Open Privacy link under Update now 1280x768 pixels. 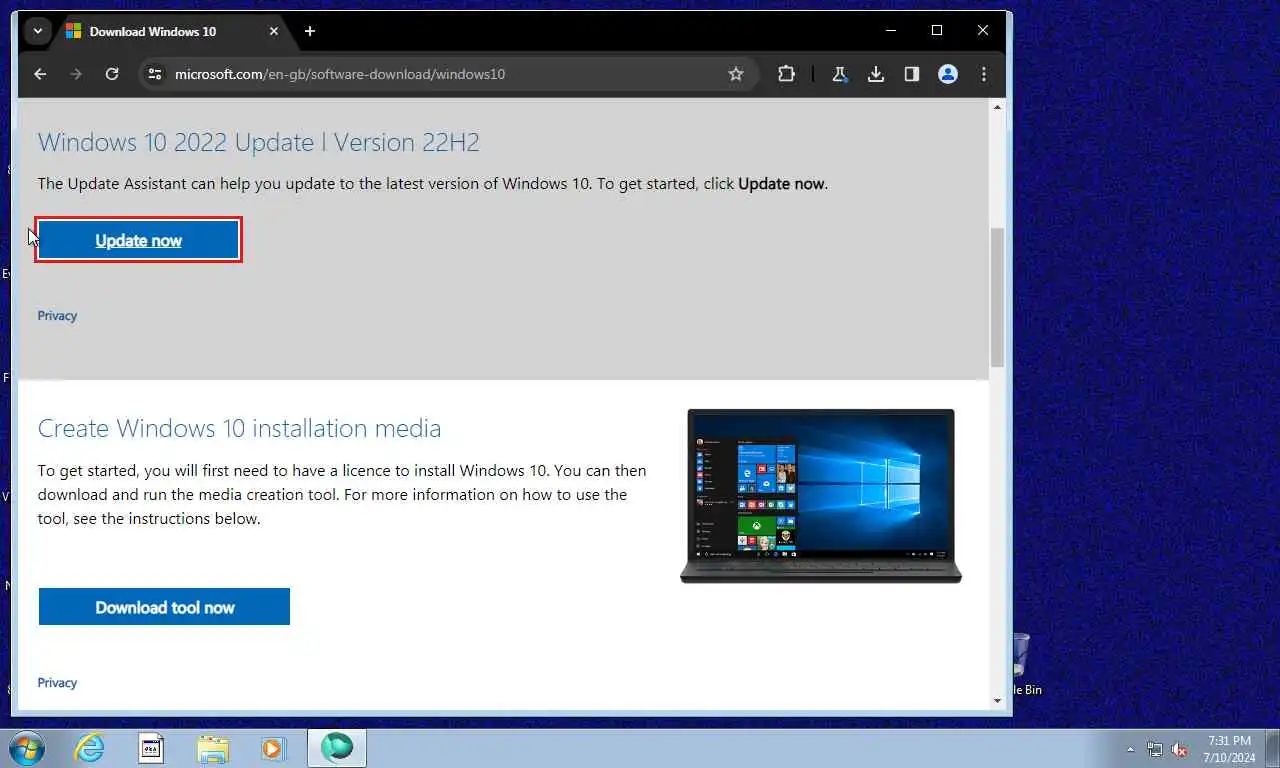pyautogui.click(x=57, y=316)
